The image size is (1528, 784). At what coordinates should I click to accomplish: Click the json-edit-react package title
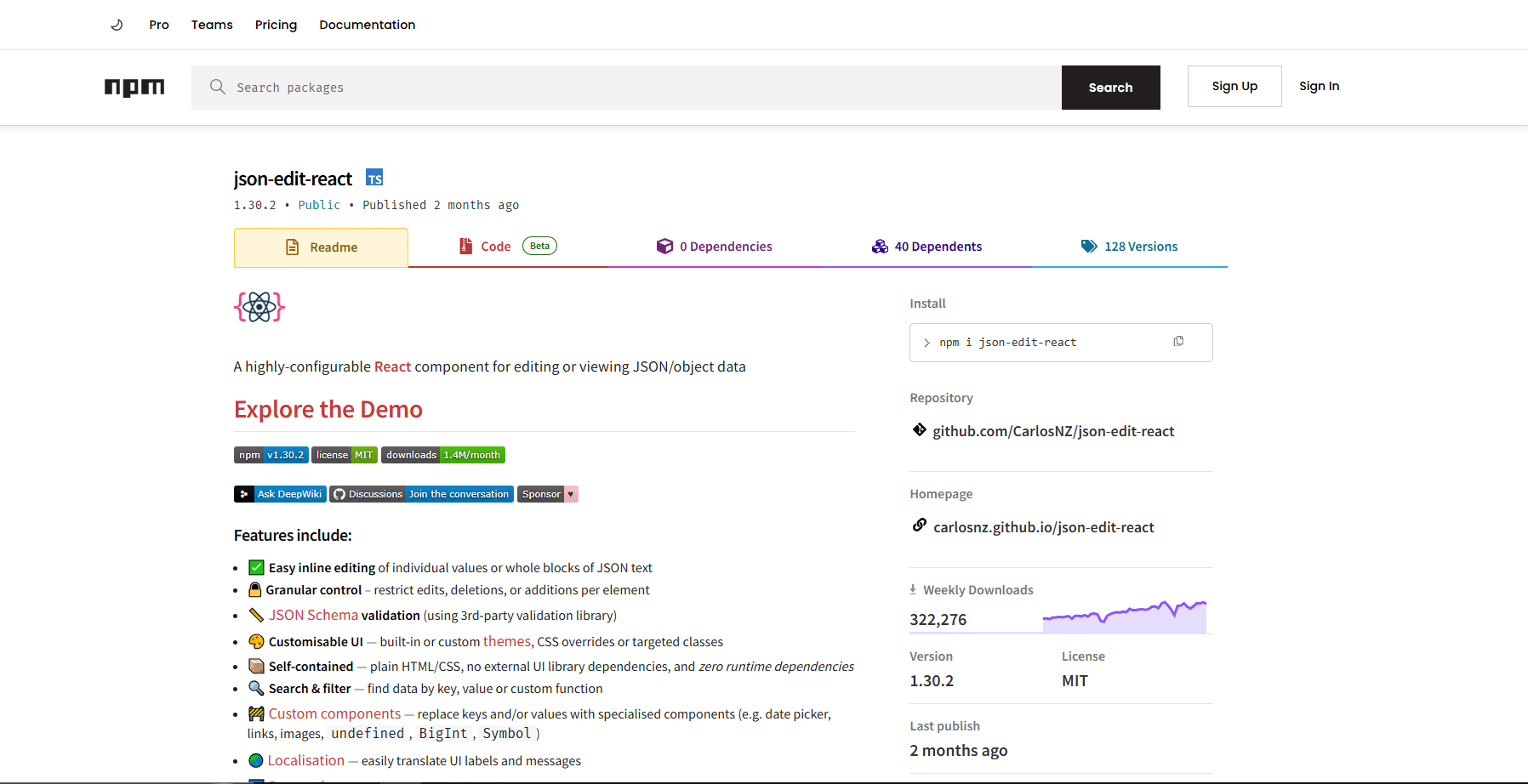(x=293, y=179)
